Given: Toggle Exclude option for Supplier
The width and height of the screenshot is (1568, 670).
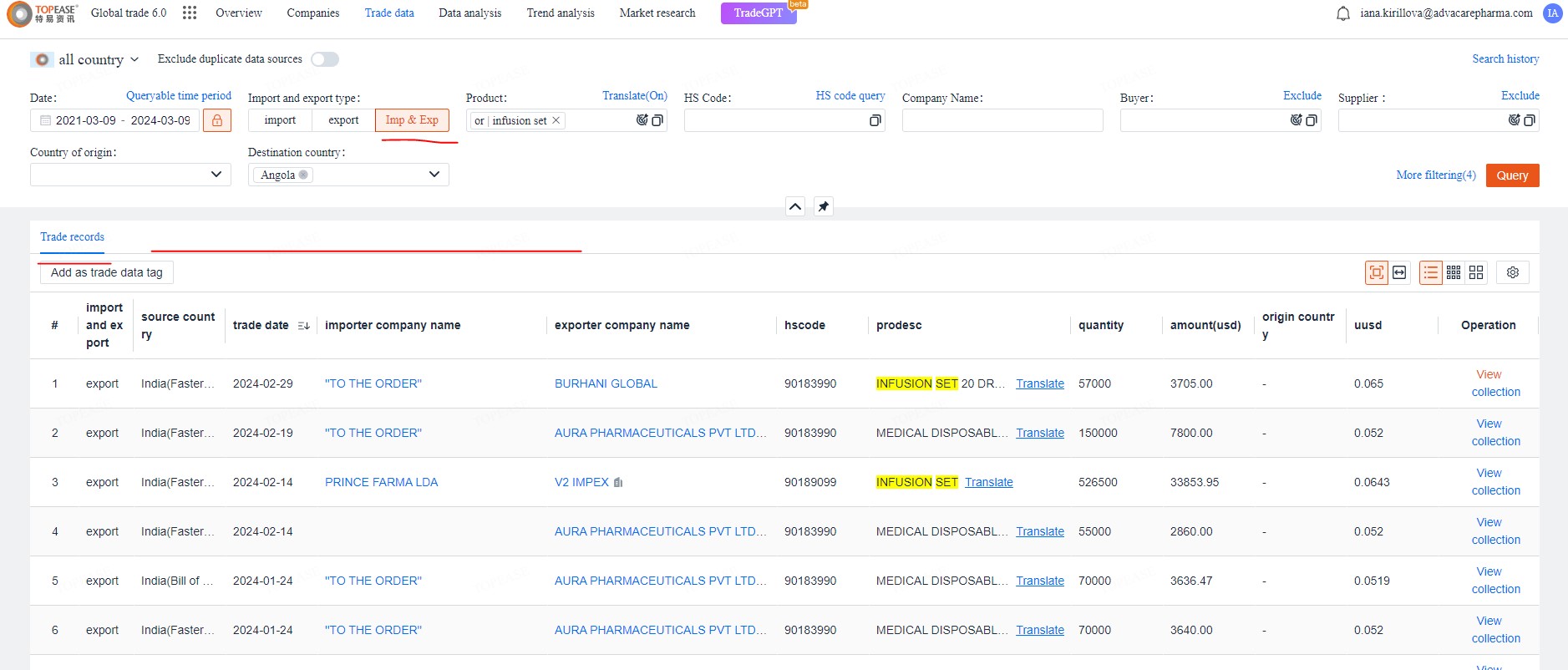Looking at the screenshot, I should point(1520,96).
